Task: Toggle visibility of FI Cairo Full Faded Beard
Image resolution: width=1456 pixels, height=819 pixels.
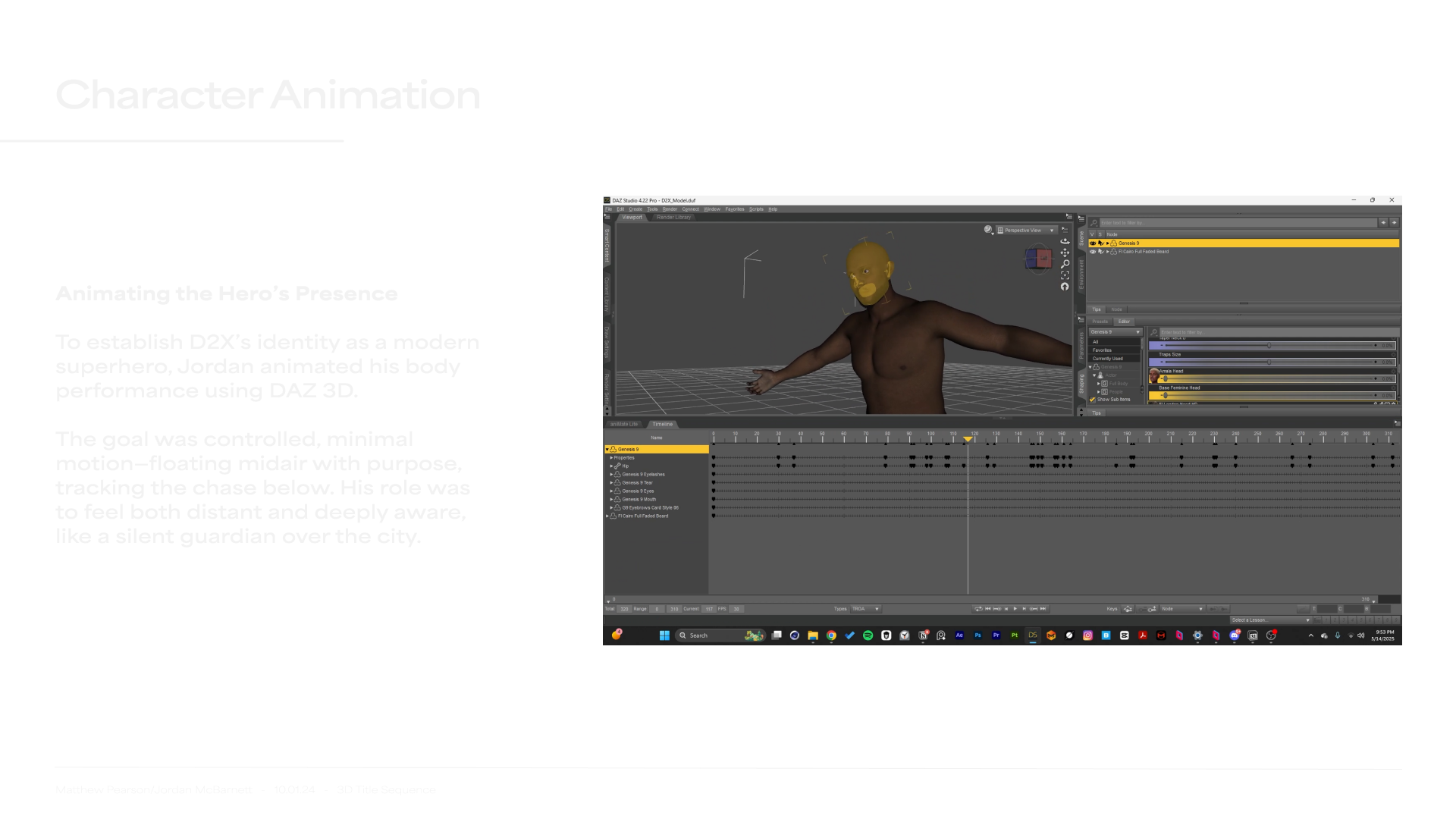Action: click(x=1093, y=252)
